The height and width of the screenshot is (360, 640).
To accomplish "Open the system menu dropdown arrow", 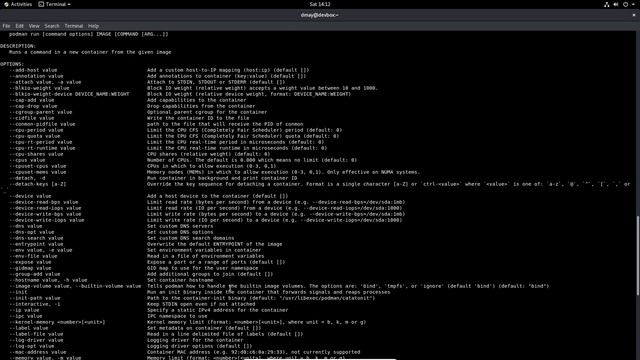I will click(633, 4).
